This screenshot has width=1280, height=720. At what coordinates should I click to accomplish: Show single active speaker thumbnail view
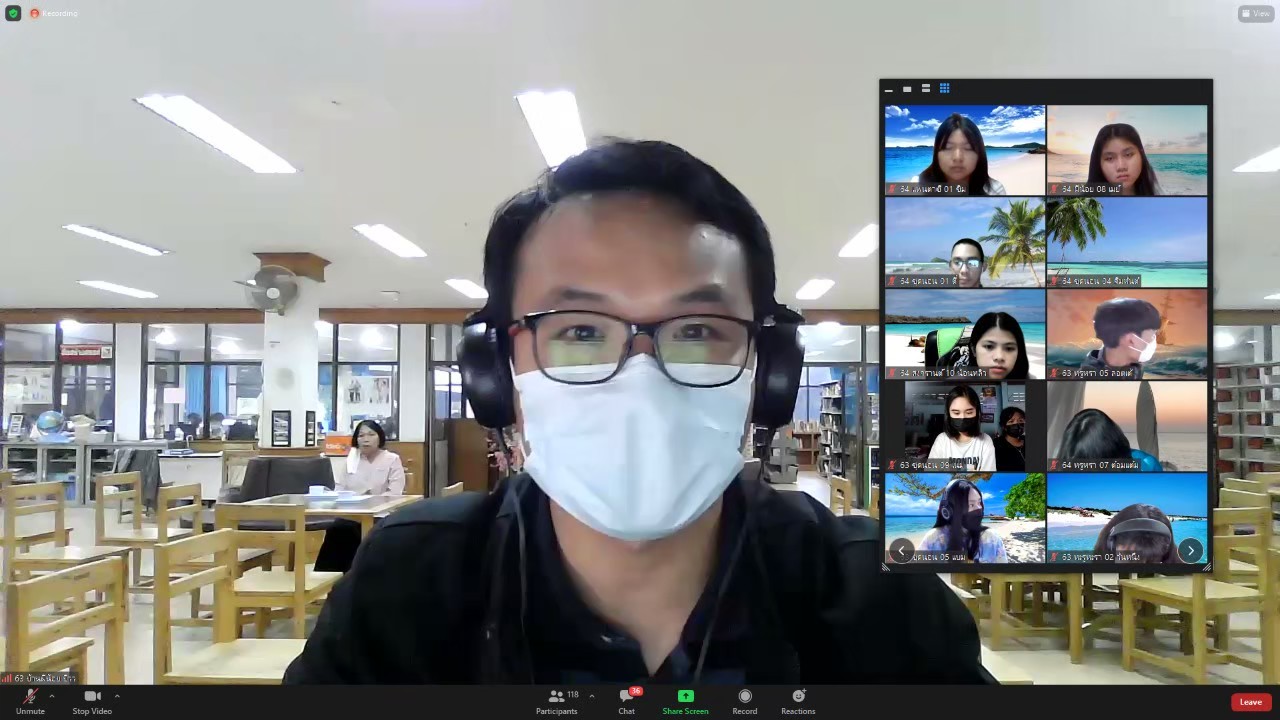coord(907,89)
